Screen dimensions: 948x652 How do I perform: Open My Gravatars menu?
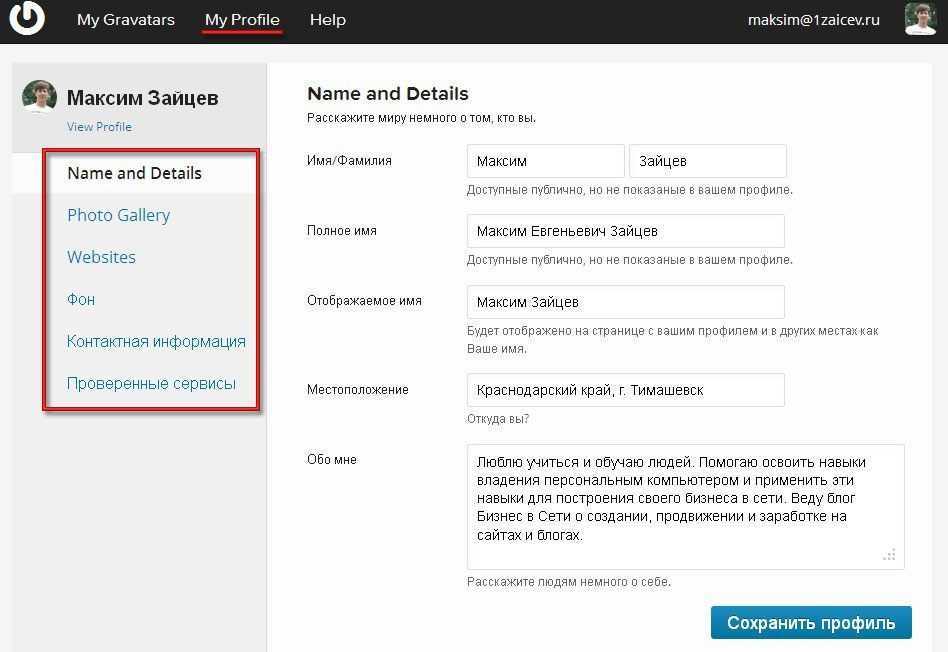(126, 20)
